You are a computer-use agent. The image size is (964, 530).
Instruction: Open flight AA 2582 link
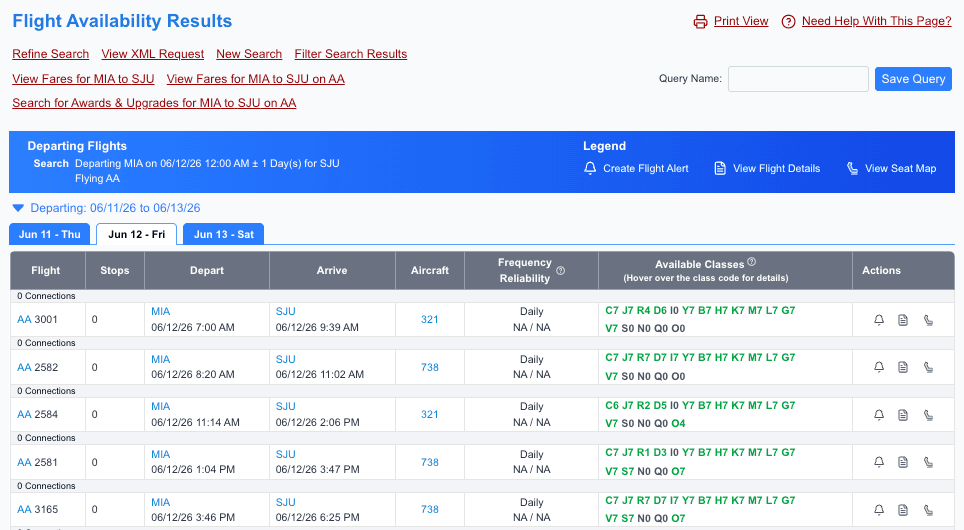[24, 367]
